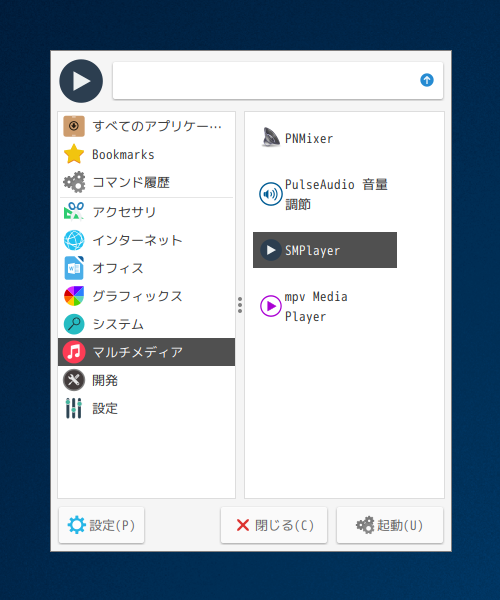This screenshot has width=500, height=600.
Task: Click the PNMixer speaker icon
Action: (270, 138)
